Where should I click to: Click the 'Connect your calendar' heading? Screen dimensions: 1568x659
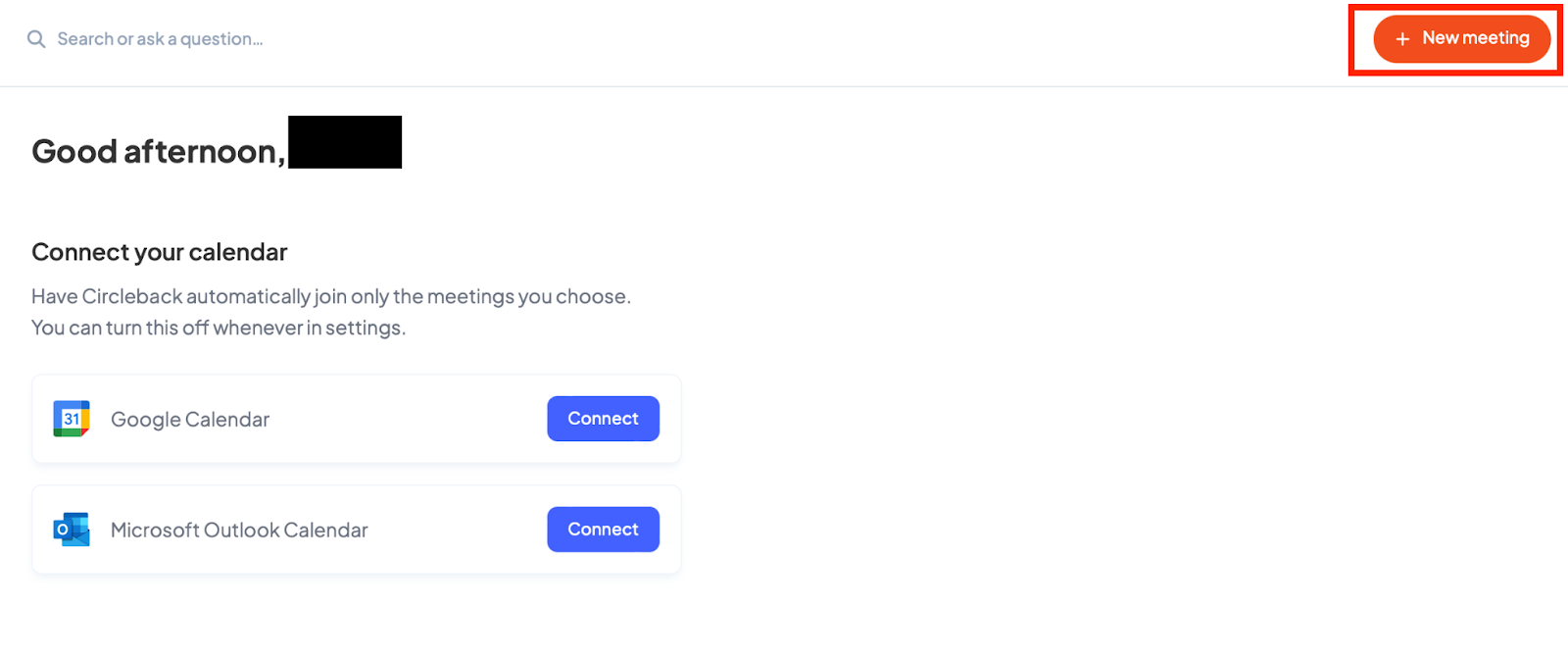pyautogui.click(x=159, y=252)
